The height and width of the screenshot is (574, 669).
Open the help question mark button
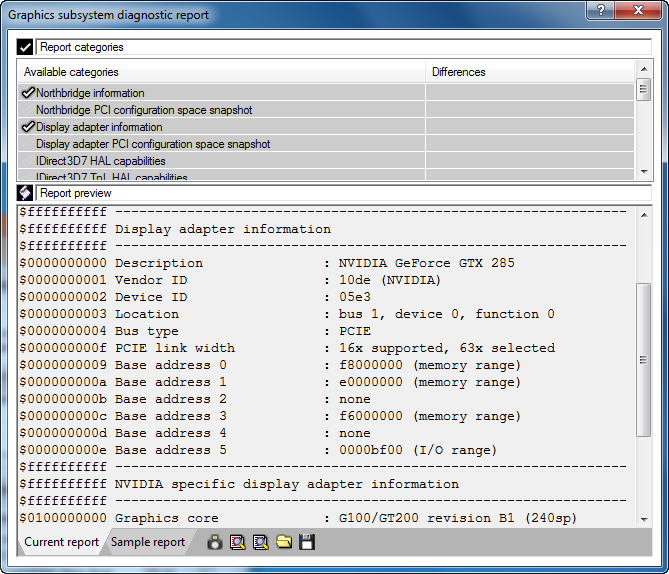pos(600,10)
